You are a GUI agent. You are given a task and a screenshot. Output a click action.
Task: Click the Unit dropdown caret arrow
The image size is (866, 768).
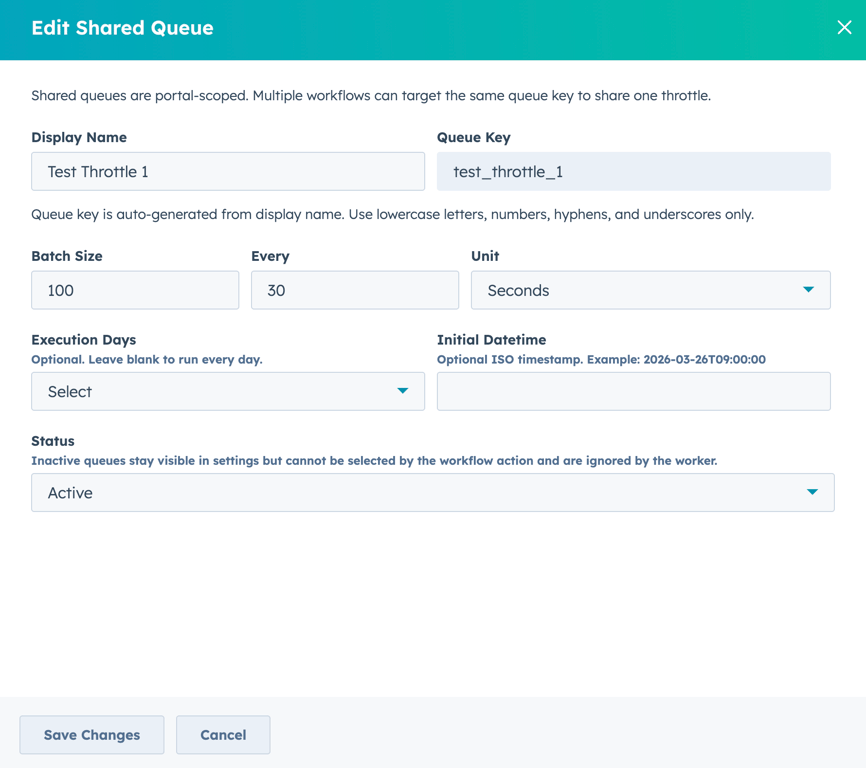pos(808,290)
